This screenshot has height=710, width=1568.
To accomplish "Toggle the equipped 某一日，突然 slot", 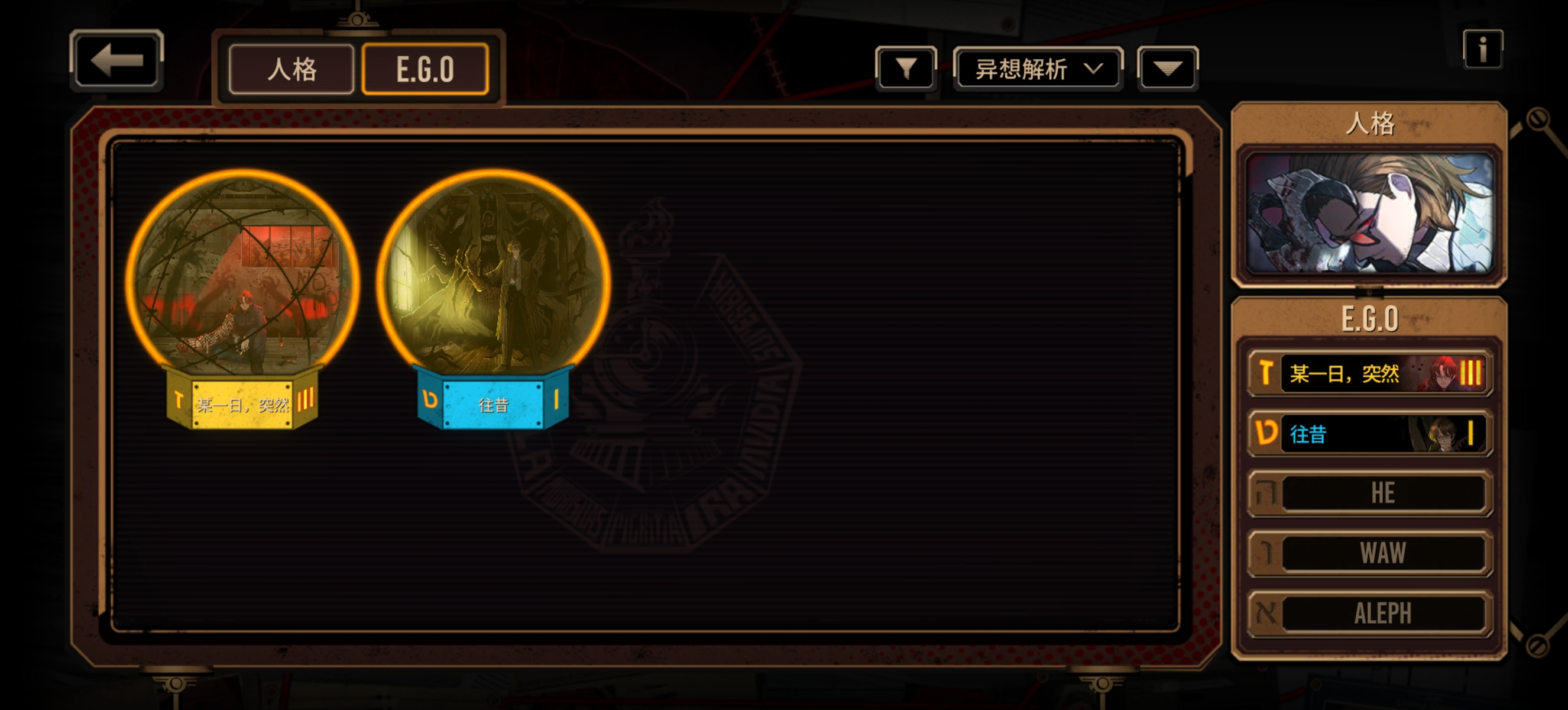I will [1369, 373].
